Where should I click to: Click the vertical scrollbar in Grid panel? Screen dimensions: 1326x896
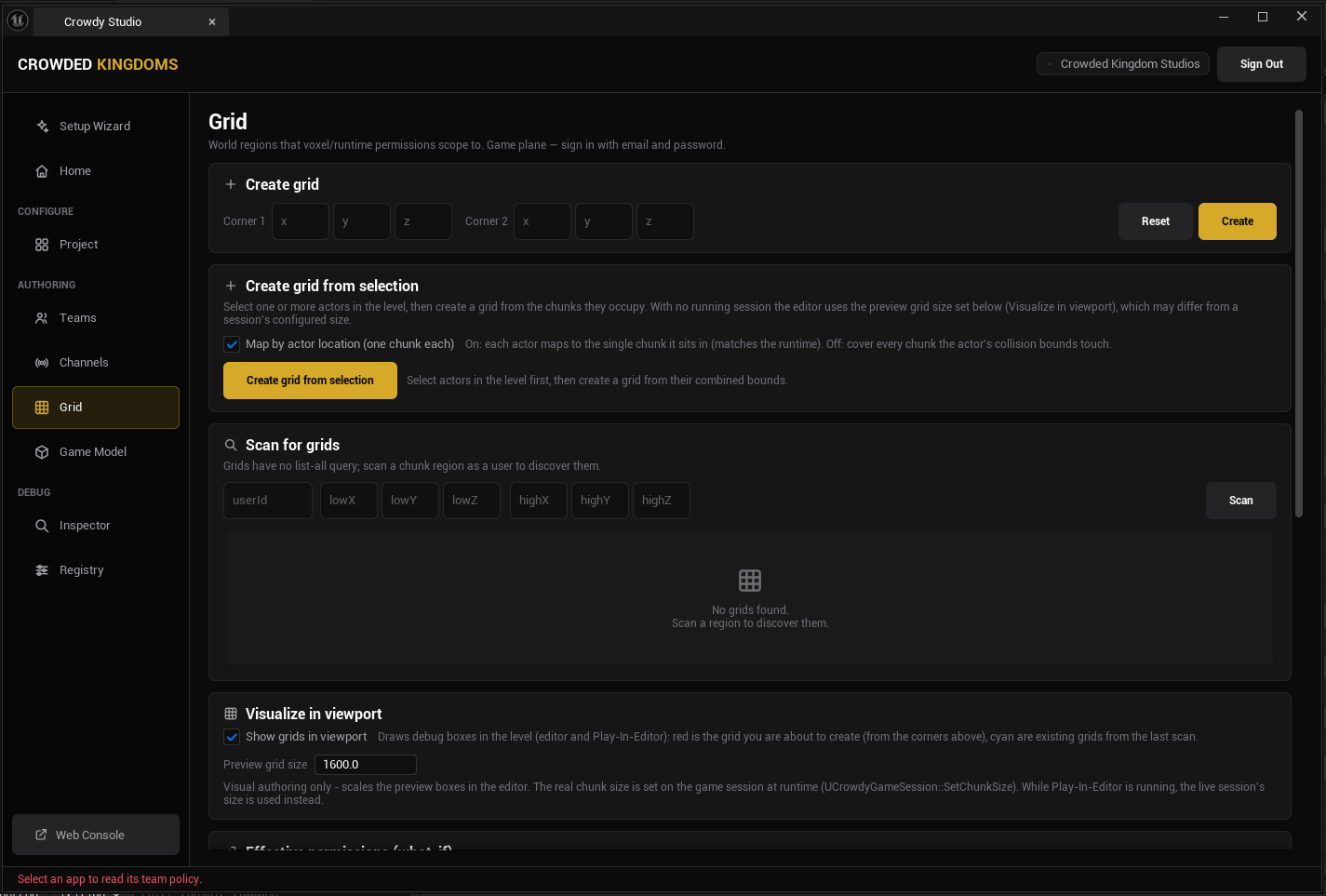1299,314
